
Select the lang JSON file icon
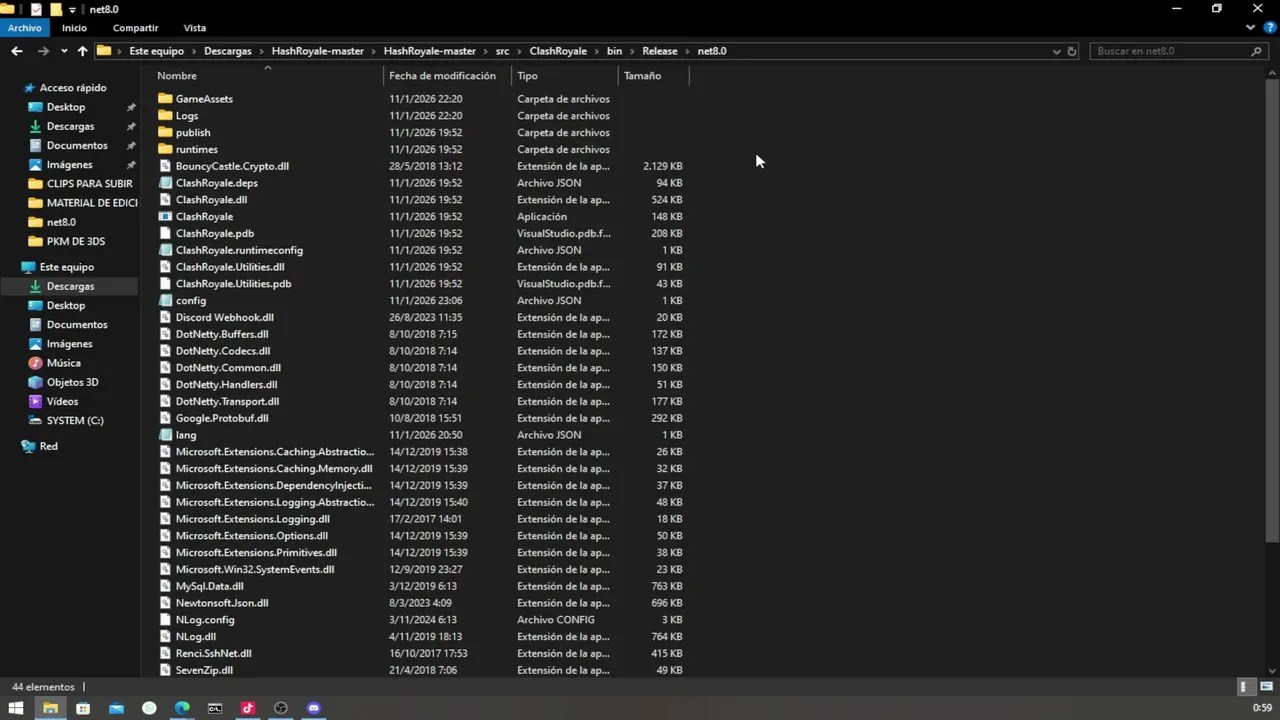165,435
